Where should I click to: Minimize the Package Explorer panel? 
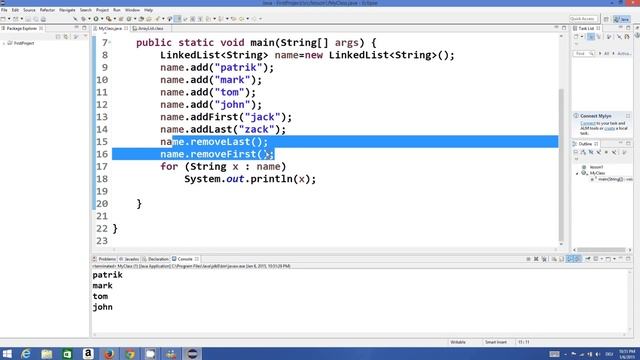click(x=76, y=28)
